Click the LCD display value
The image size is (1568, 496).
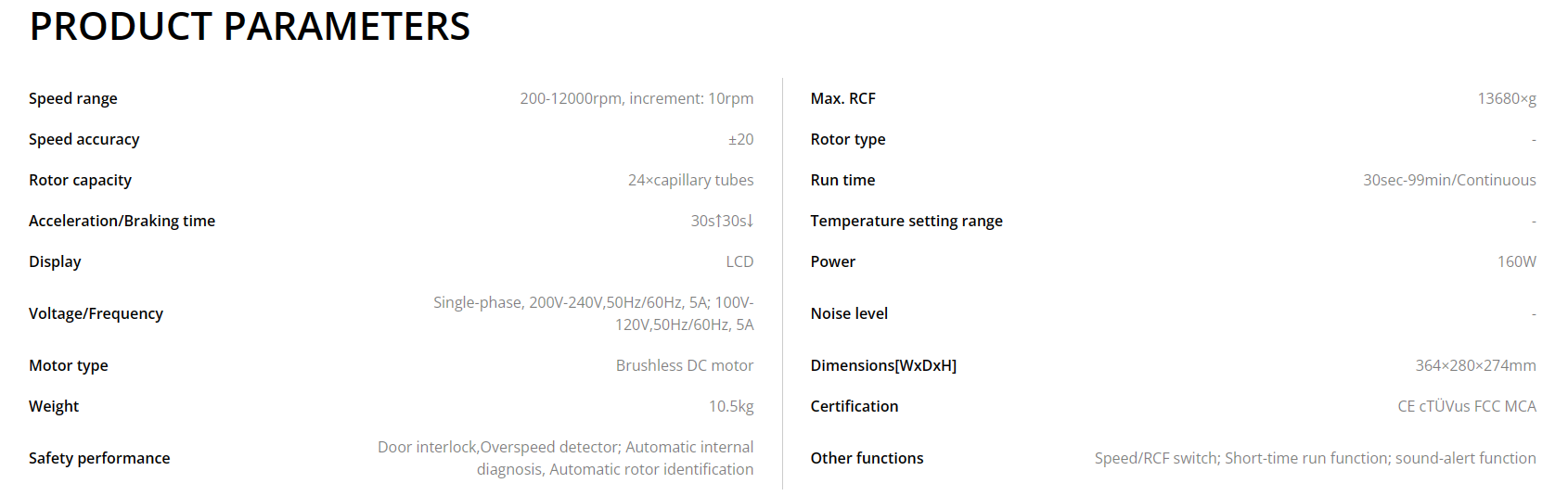point(739,261)
